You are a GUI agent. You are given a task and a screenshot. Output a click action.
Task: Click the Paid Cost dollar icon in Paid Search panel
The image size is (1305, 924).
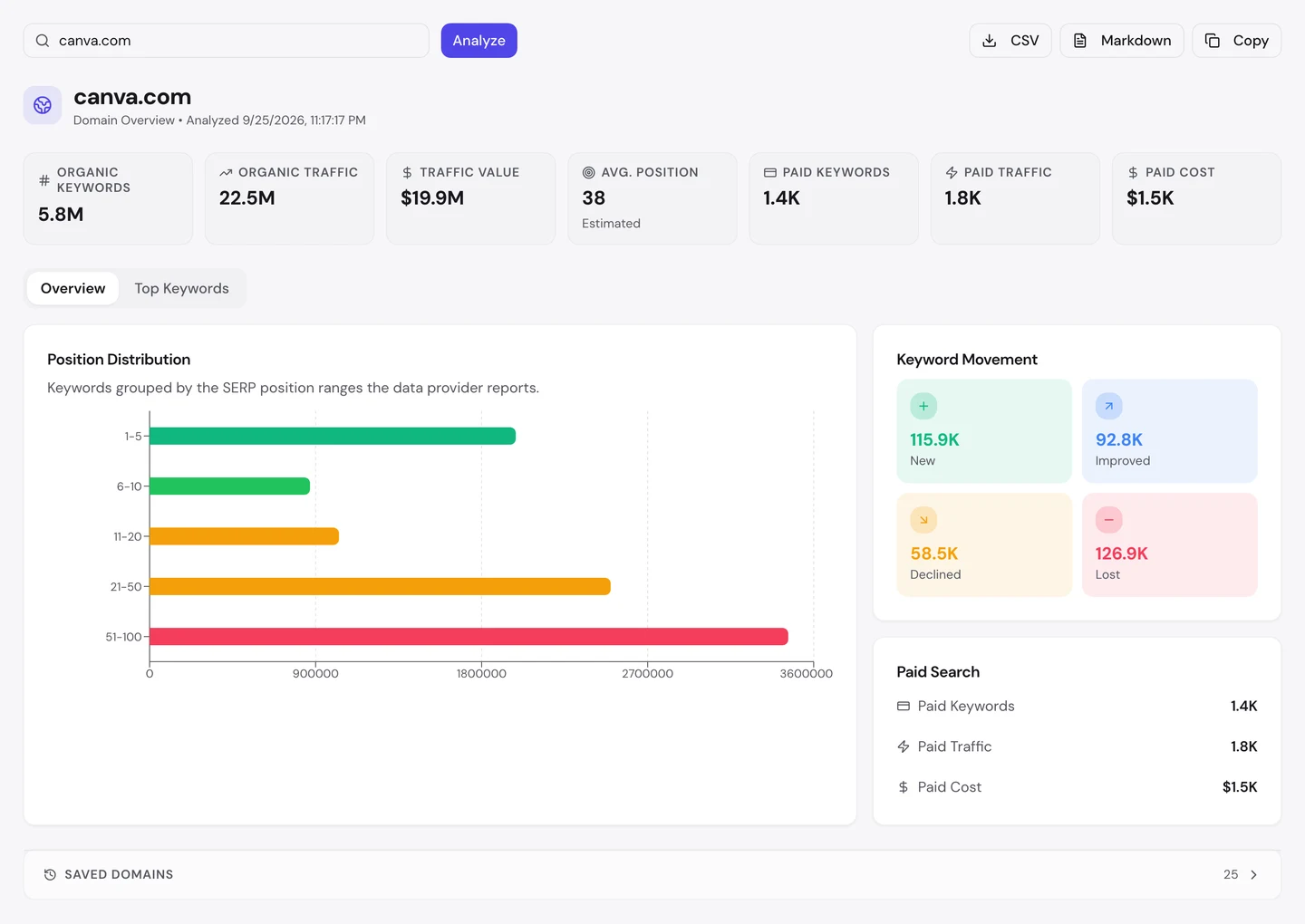904,787
